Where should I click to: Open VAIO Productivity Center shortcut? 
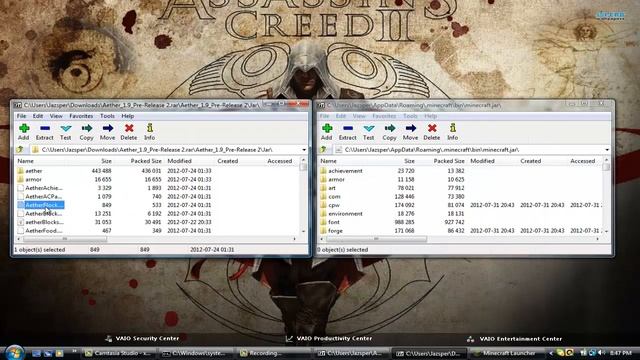click(329, 338)
